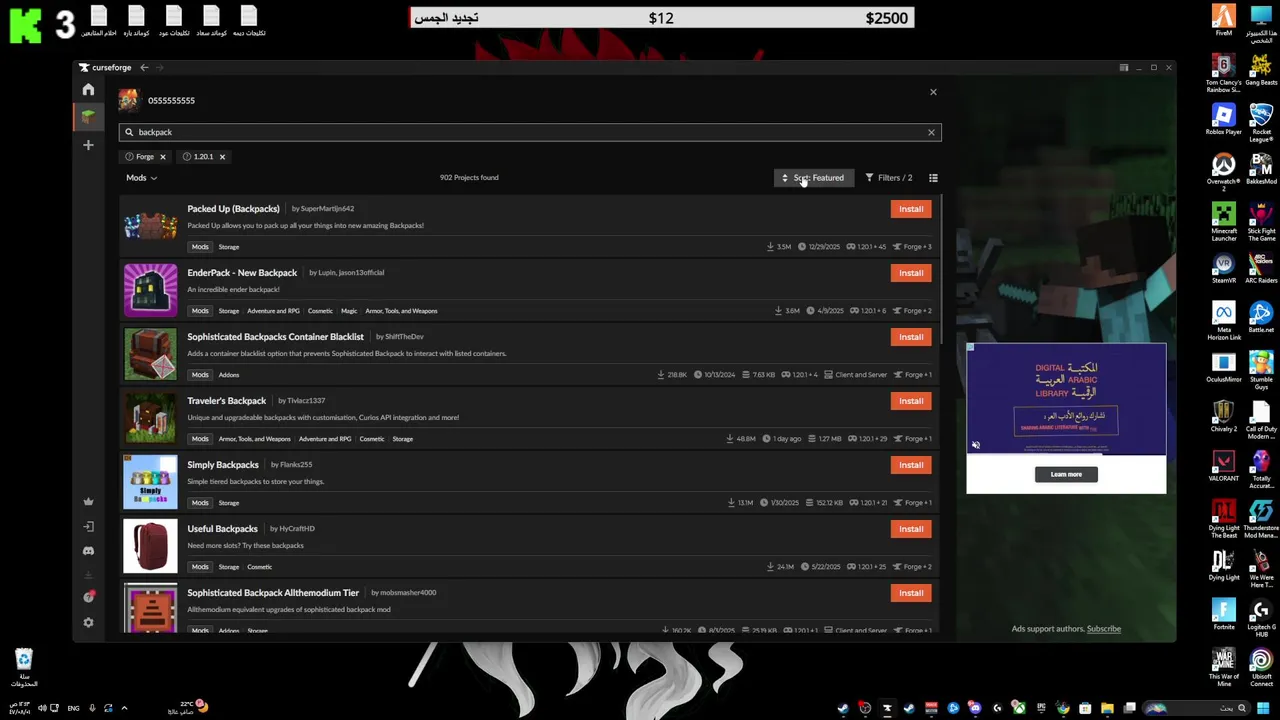The height and width of the screenshot is (720, 1280).
Task: Remove the 1.20.1 version filter chip
Action: point(222,157)
